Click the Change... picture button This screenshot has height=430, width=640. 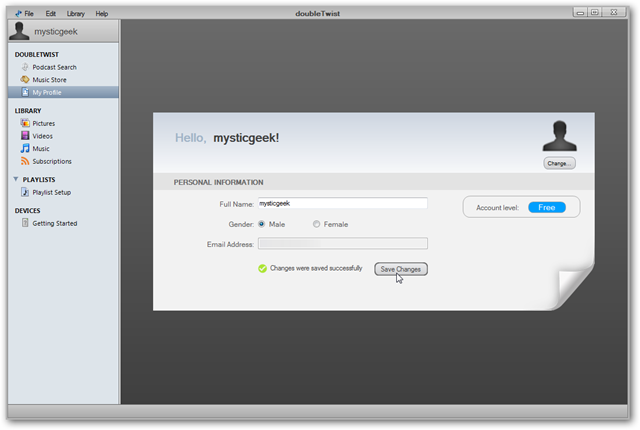coord(559,163)
